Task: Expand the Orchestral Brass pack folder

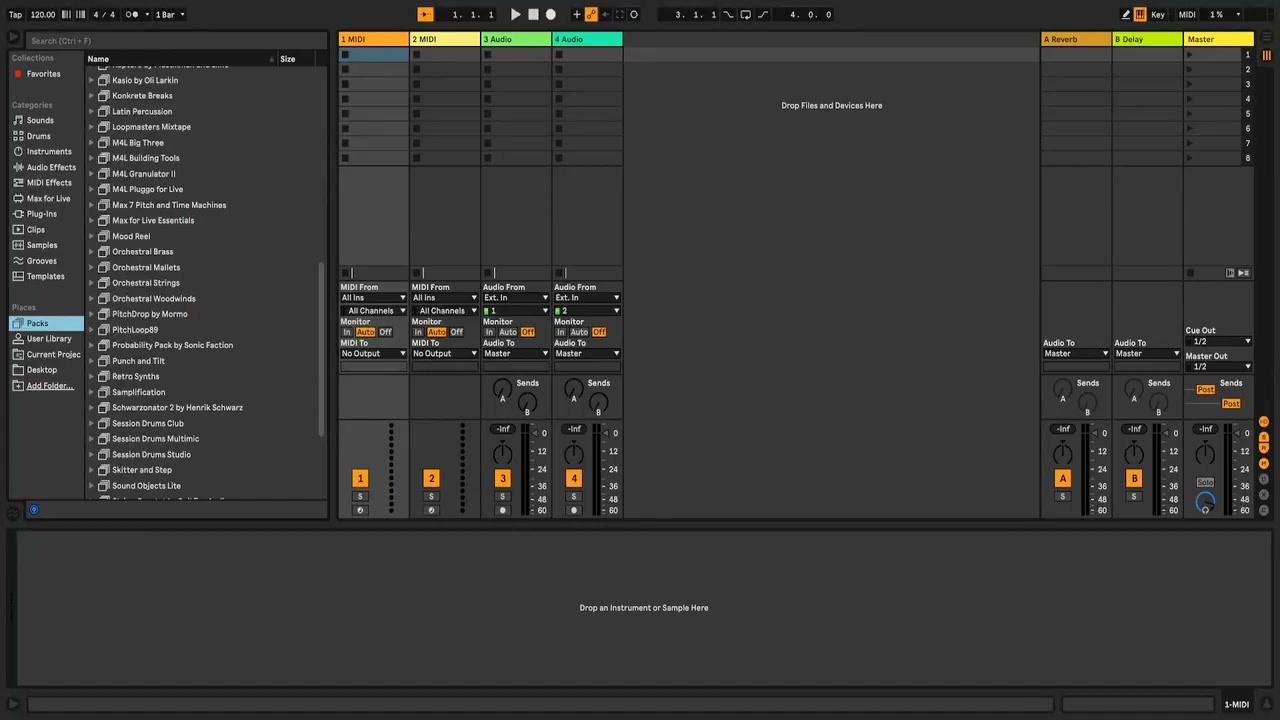Action: coord(91,252)
